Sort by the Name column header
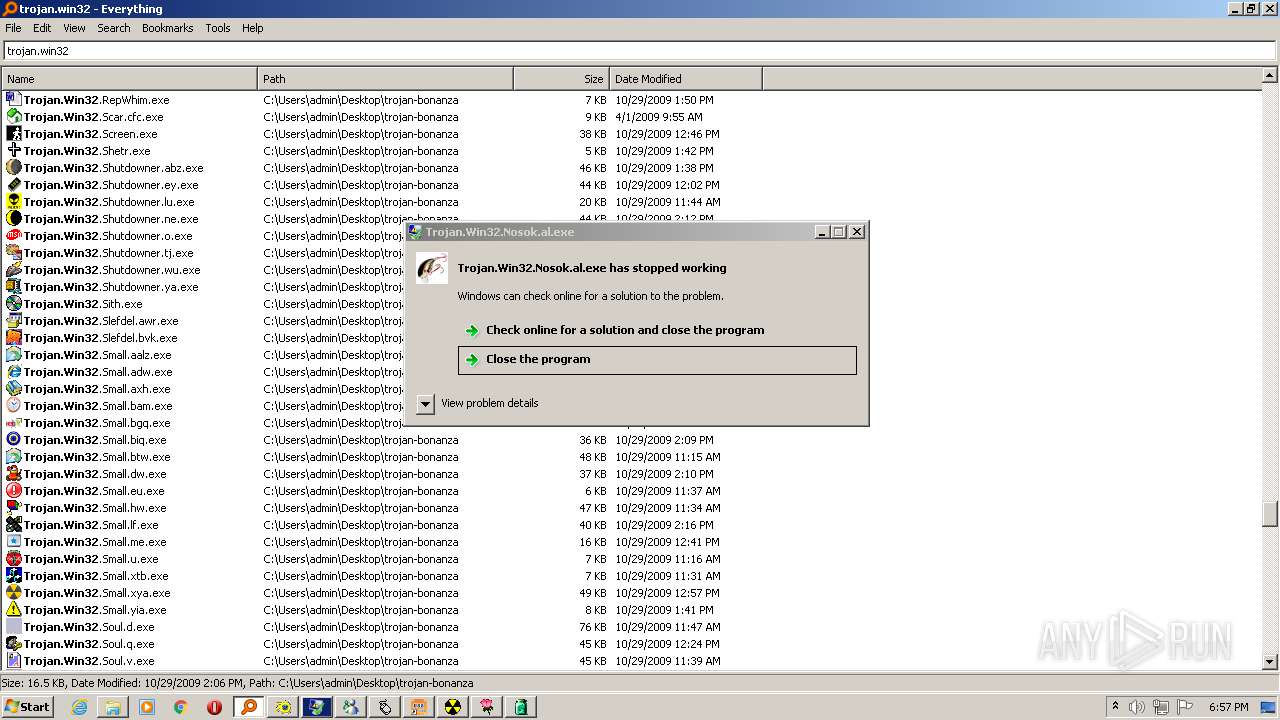1280x720 pixels. pyautogui.click(x=129, y=79)
